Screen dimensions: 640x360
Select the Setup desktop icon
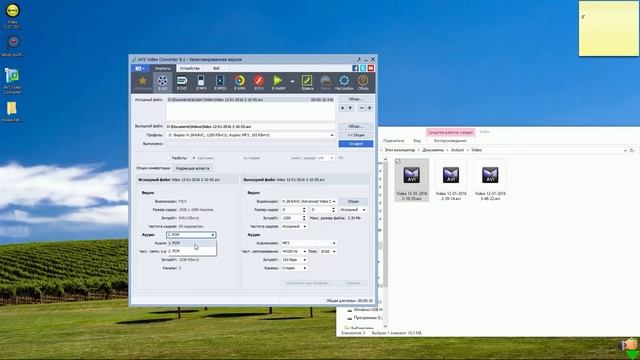pos(13,46)
